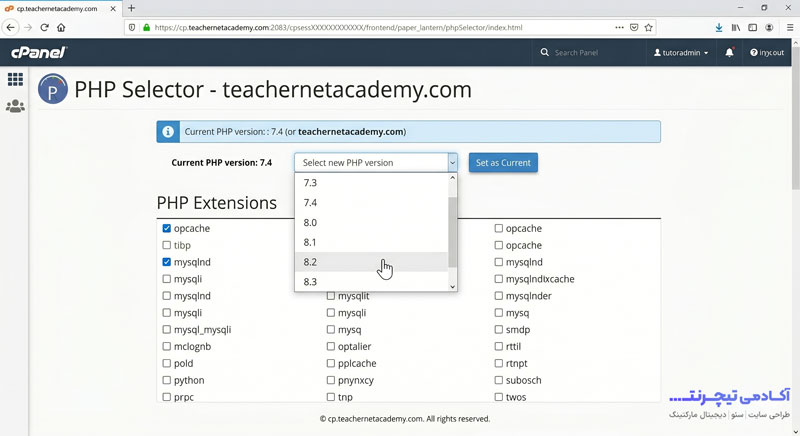The height and width of the screenshot is (436, 800).
Task: Toggle the pold extension checkbox
Action: coord(166,363)
